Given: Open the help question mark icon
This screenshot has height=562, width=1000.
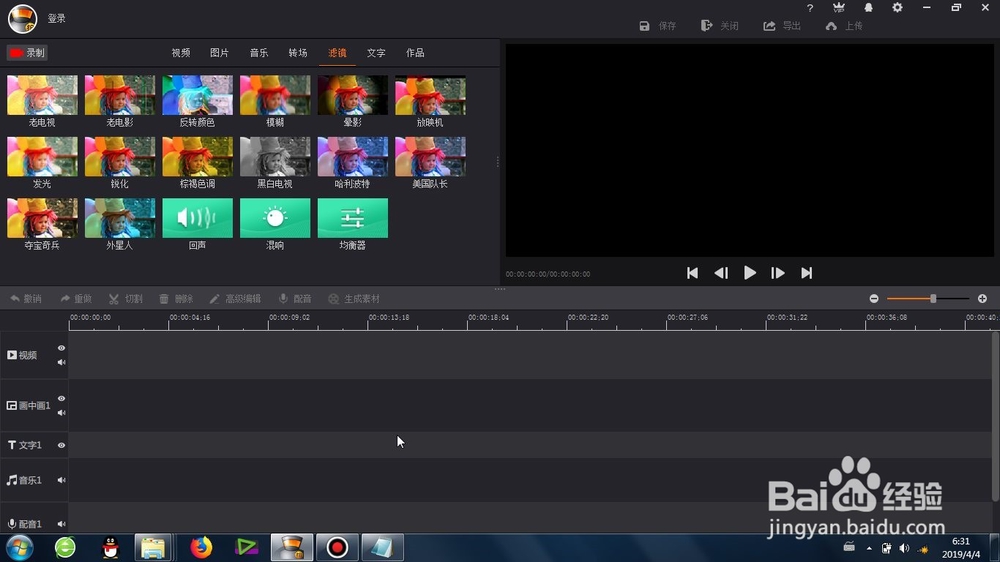Looking at the screenshot, I should [x=810, y=8].
